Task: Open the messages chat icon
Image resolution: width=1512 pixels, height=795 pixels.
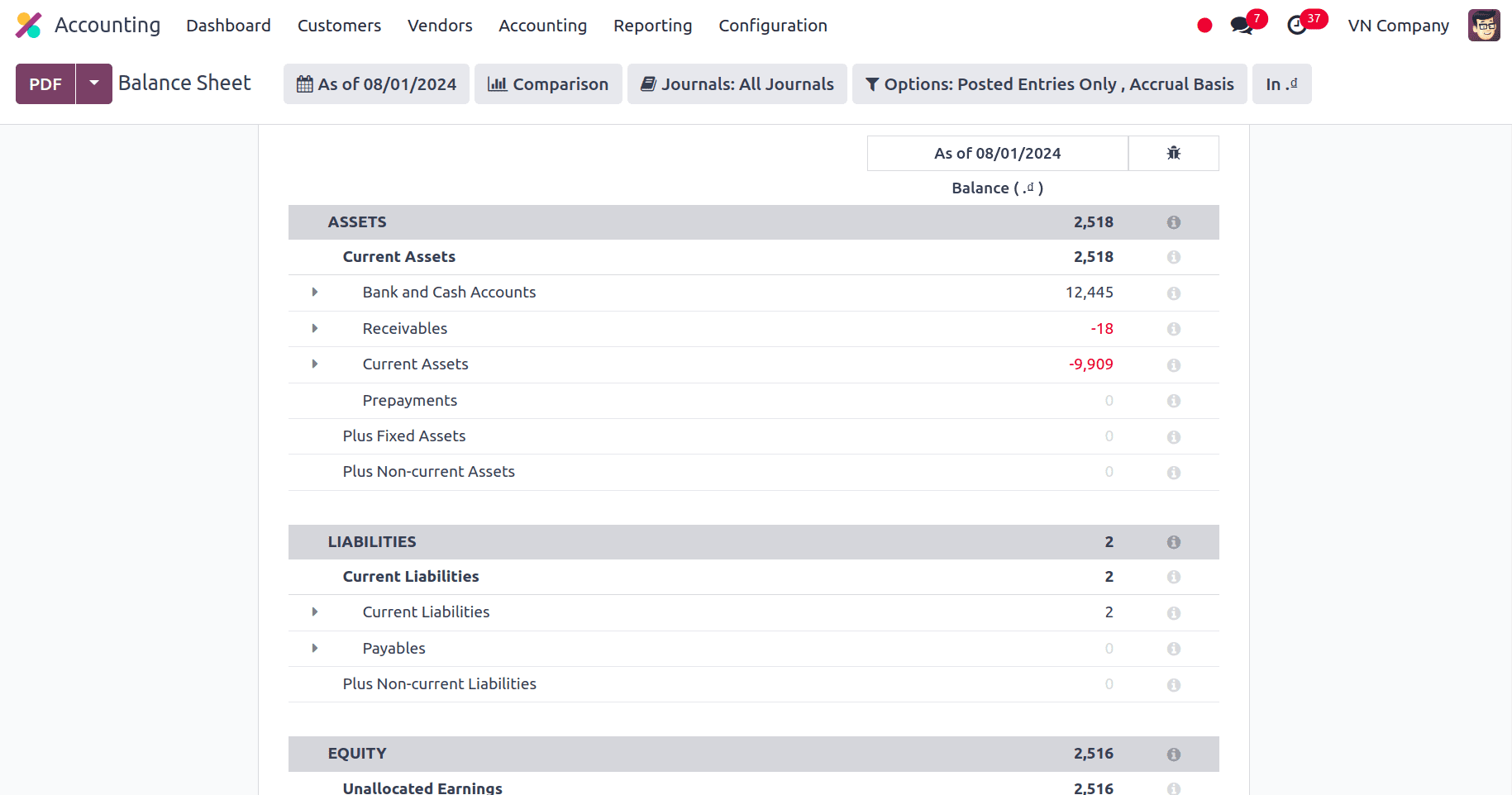Action: click(1241, 26)
